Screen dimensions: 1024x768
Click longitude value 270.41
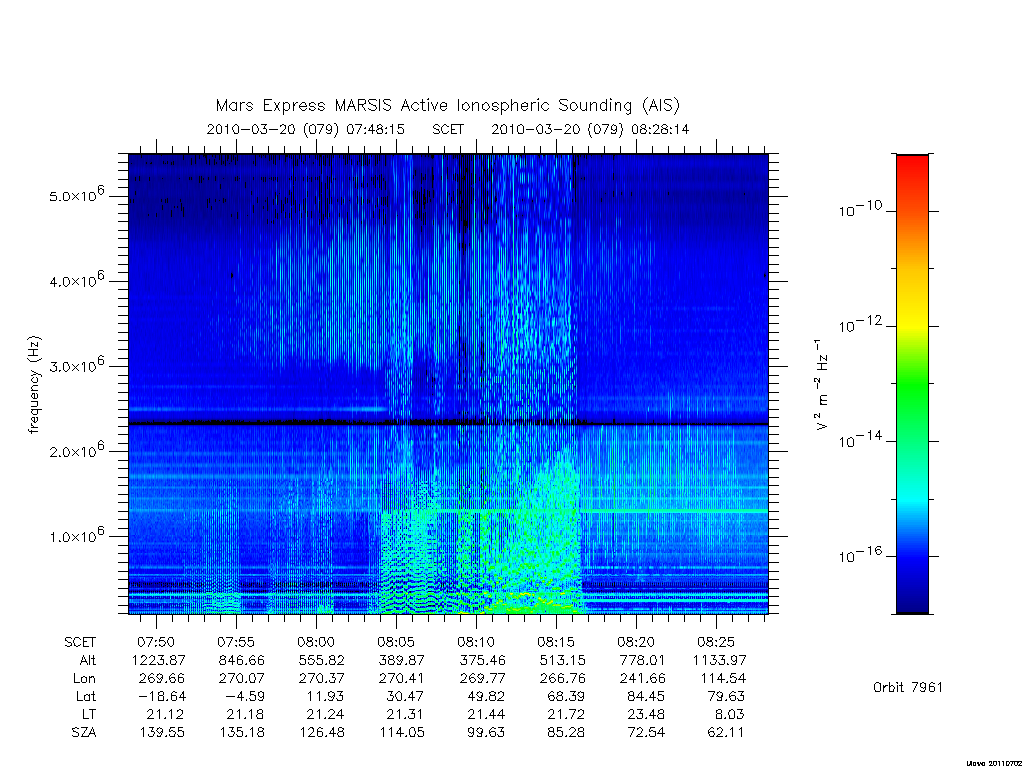coord(402,679)
